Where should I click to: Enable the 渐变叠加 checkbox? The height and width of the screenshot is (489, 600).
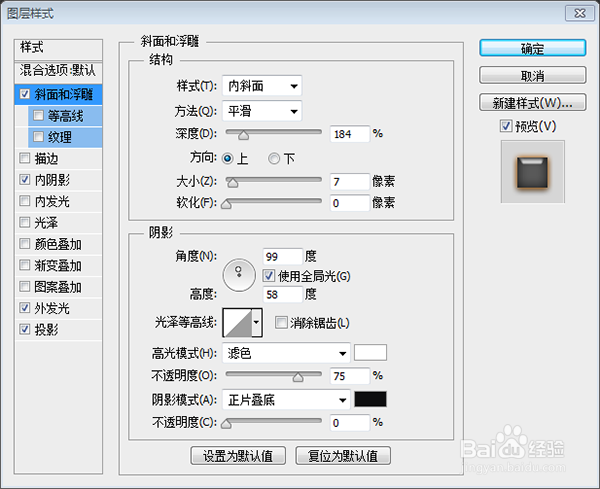pyautogui.click(x=25, y=265)
